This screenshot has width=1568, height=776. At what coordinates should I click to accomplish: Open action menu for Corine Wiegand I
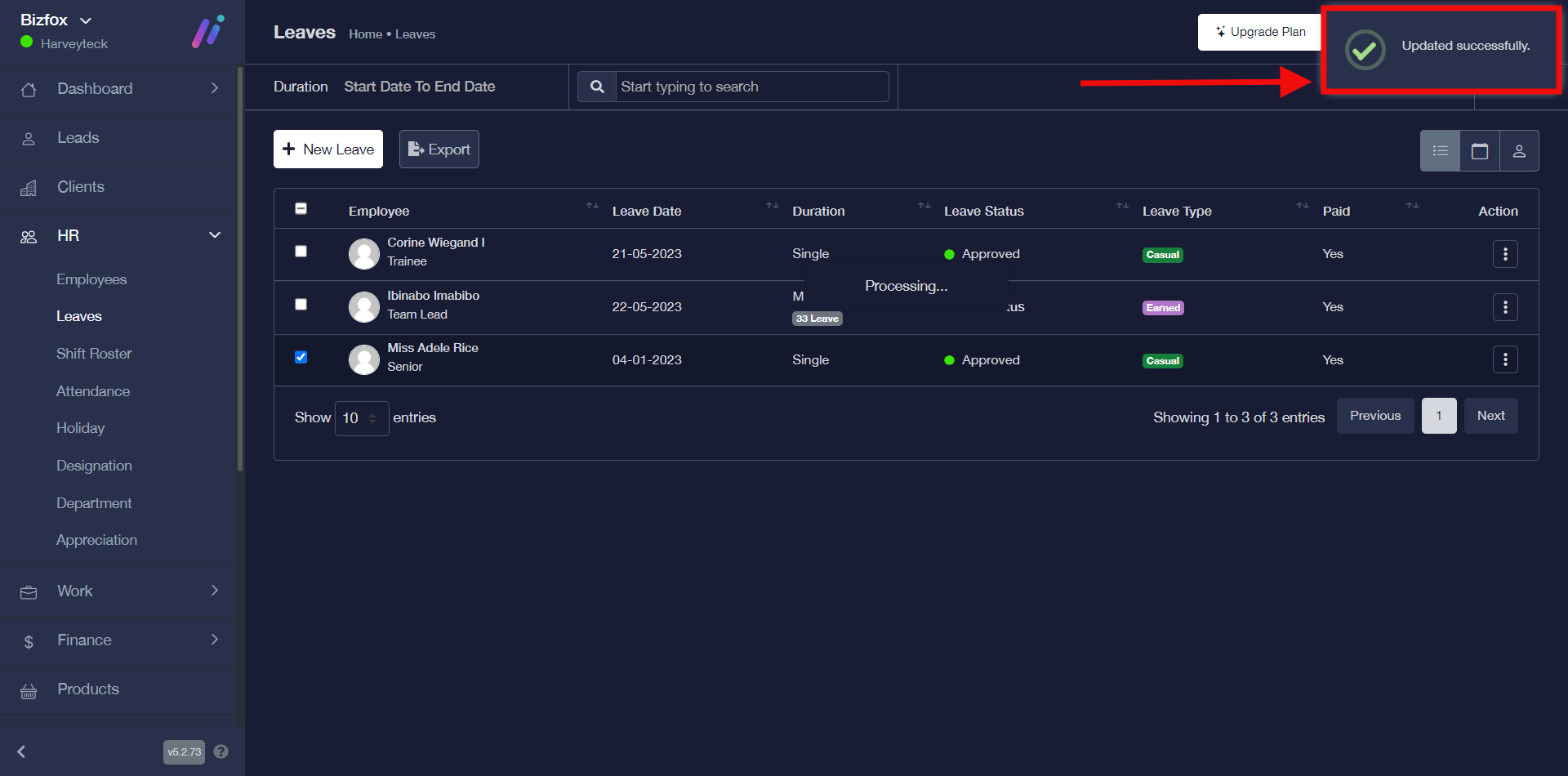point(1504,254)
